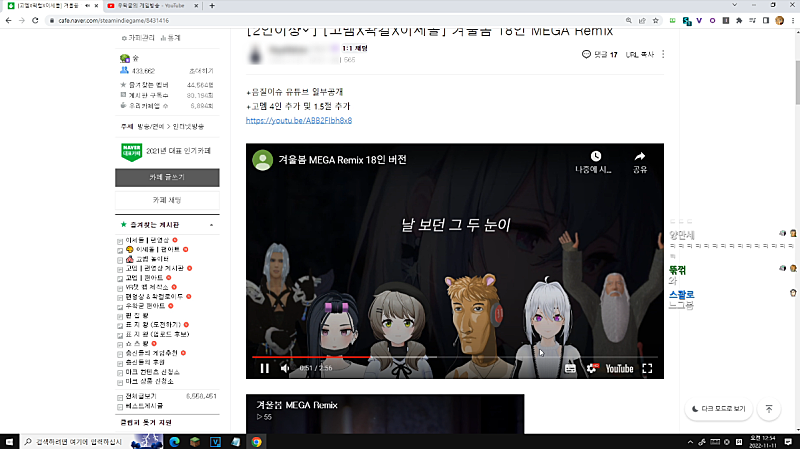Open the Chrome three-dot menu
This screenshot has height=449, width=800.
(x=793, y=20)
